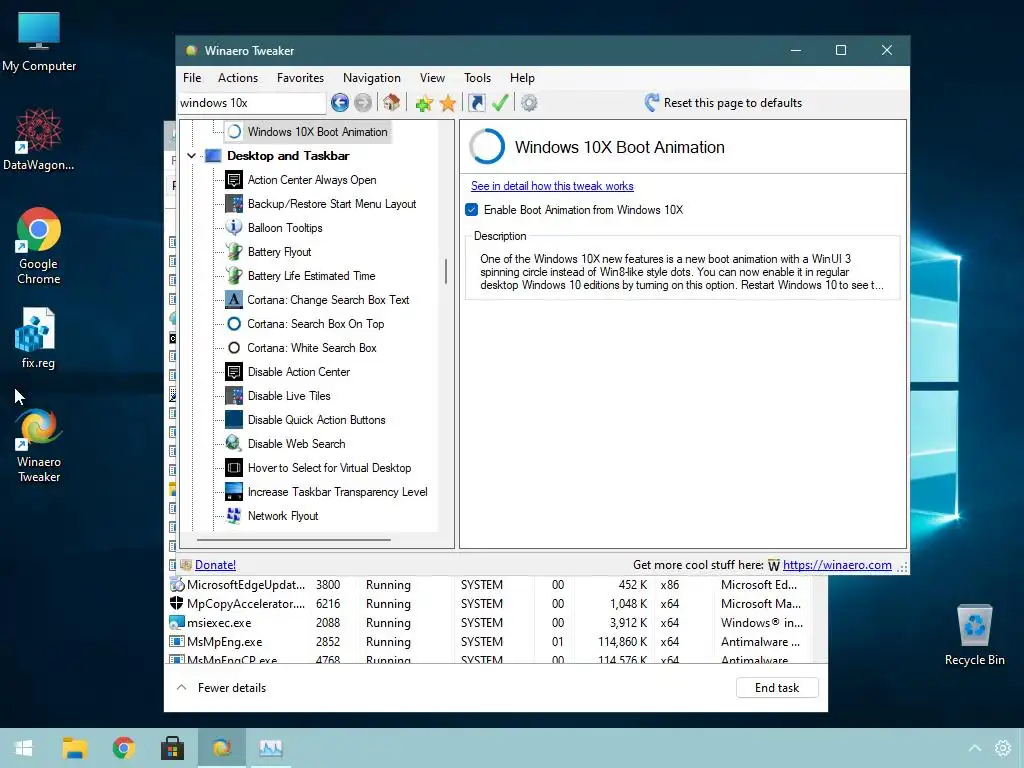
Task: Click the Windows Start button
Action: pyautogui.click(x=24, y=748)
